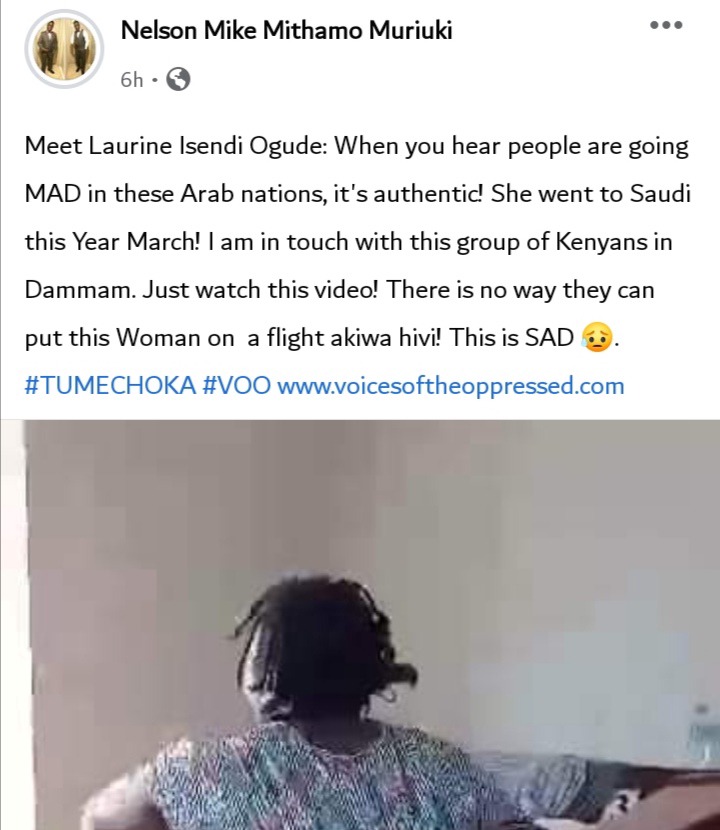720x830 pixels.
Task: Click the 'put this Woman on a flight' line
Action: click(x=174, y=338)
